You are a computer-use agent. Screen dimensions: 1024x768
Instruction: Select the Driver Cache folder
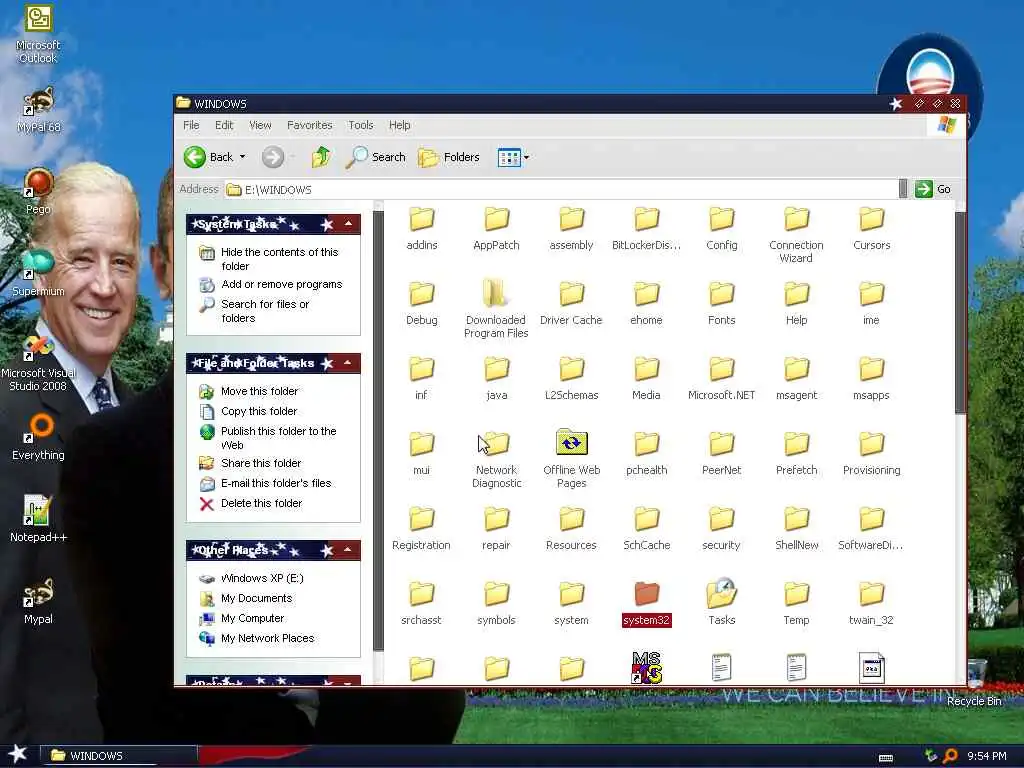point(571,303)
